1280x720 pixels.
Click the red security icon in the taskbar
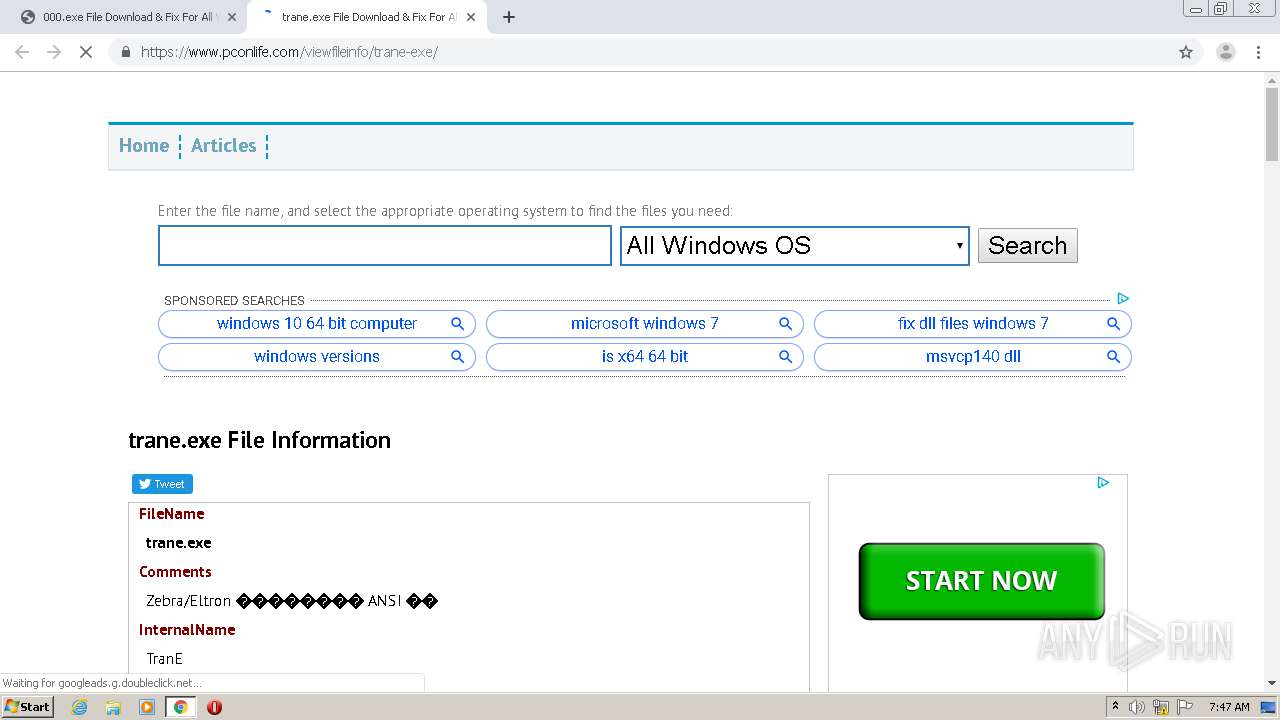(x=214, y=707)
